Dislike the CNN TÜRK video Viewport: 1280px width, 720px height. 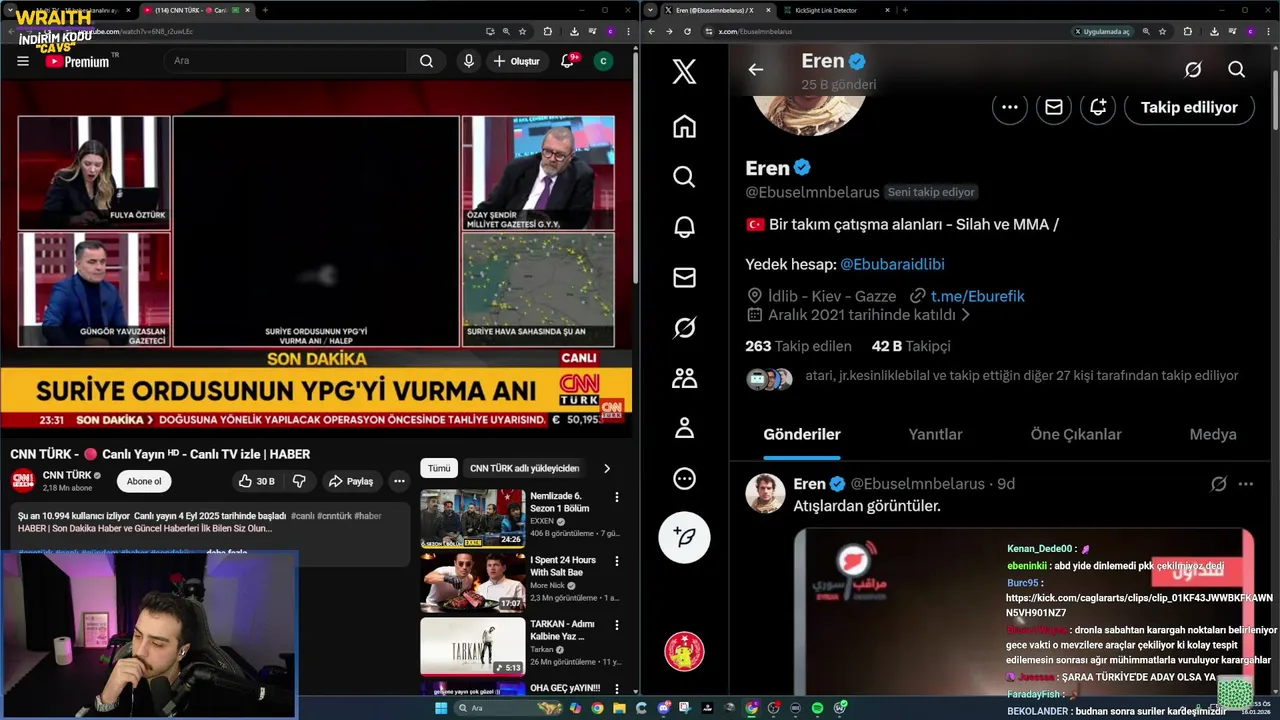[x=299, y=481]
